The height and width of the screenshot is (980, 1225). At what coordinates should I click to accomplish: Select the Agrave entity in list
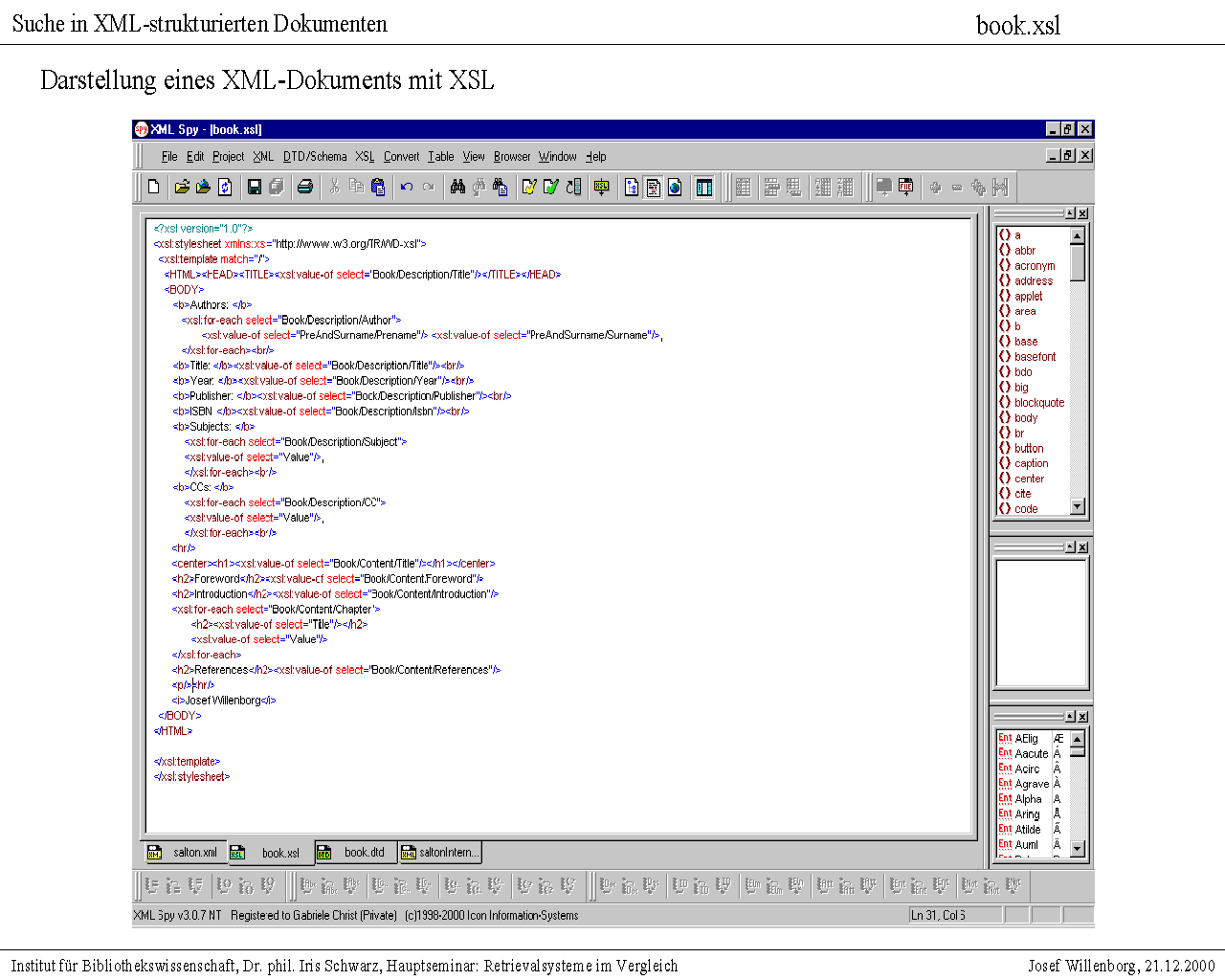tap(1031, 784)
